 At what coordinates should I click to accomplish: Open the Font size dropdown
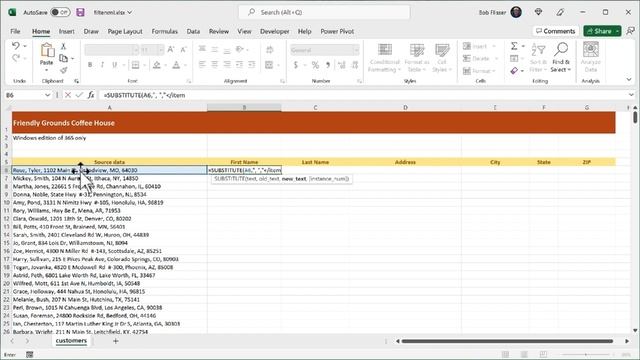pos(160,50)
